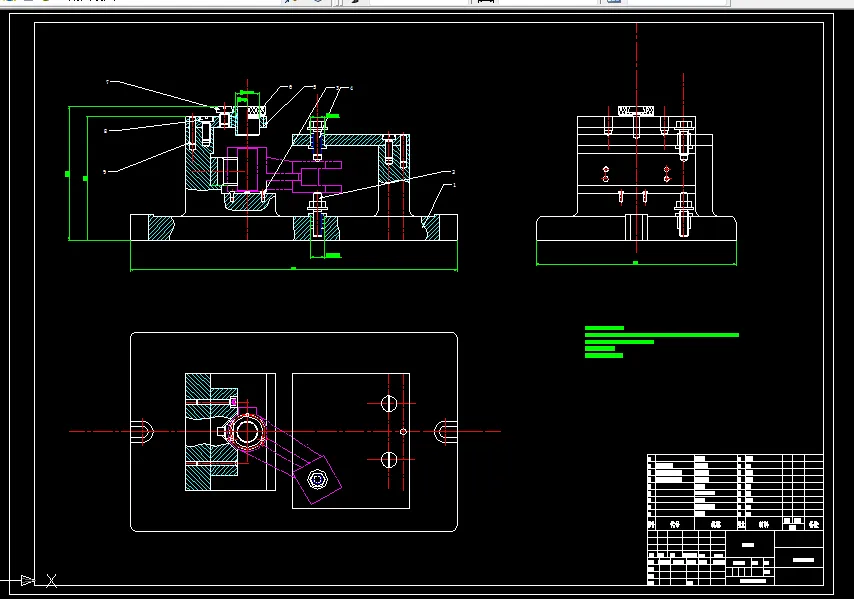
Task: Select small pin hole on plan view centerline
Action: pyautogui.click(x=403, y=431)
